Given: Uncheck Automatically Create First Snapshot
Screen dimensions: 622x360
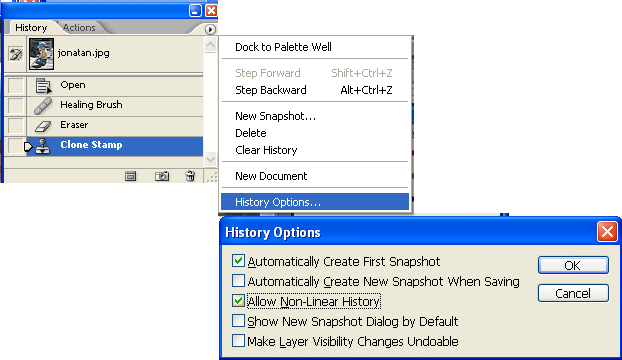Looking at the screenshot, I should coord(238,261).
